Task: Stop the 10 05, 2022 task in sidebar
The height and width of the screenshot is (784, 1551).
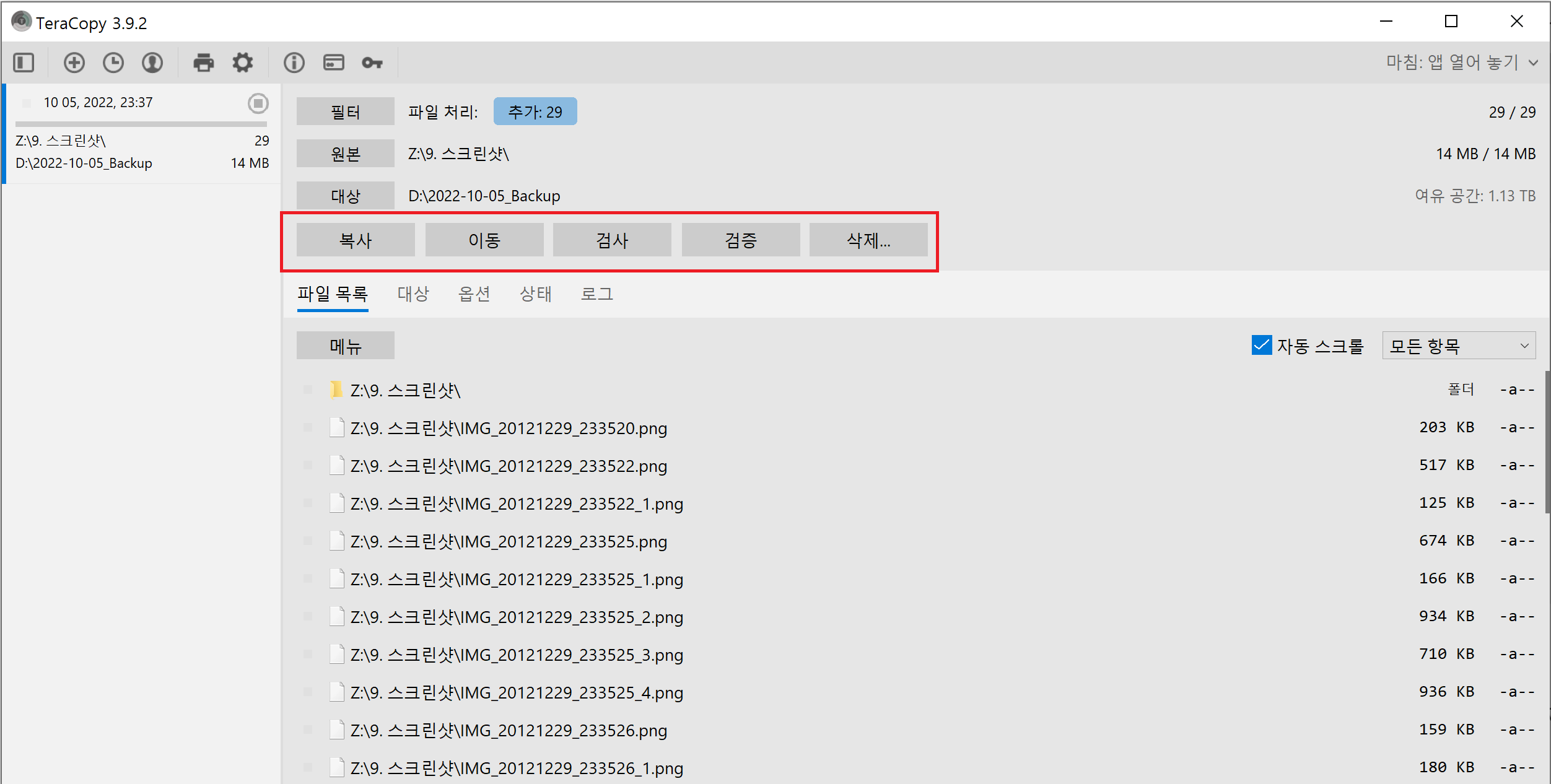Action: pos(258,103)
